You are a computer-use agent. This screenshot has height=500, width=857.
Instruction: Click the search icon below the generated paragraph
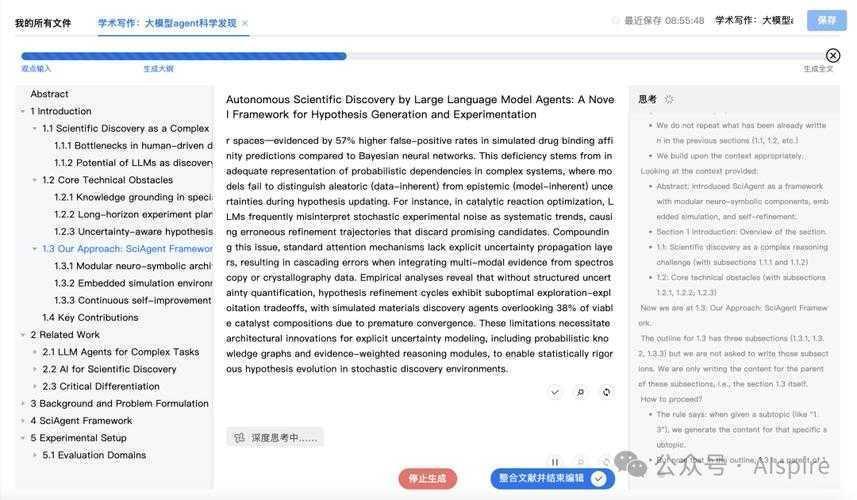(581, 392)
